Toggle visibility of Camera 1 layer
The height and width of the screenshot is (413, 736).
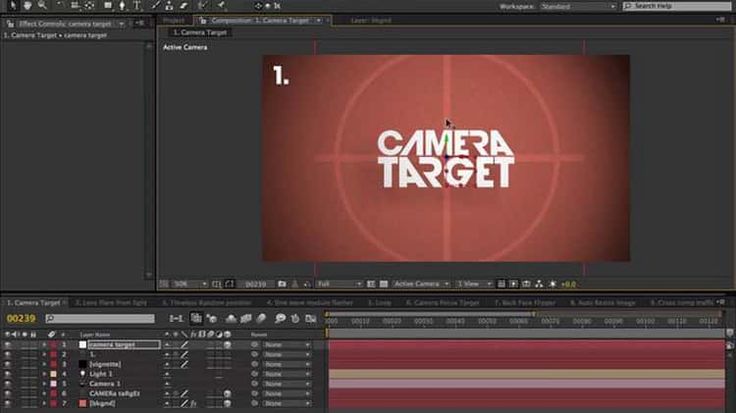(x=8, y=384)
